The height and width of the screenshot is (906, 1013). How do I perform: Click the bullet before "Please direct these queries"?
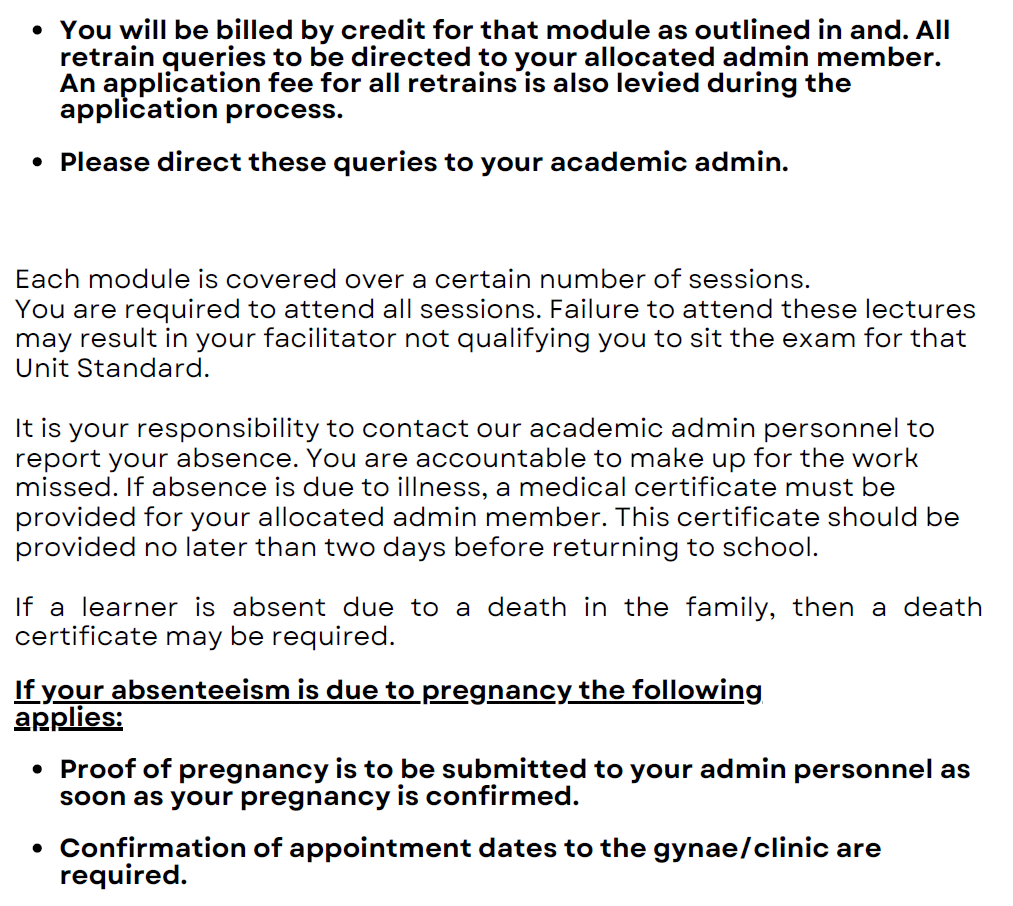click(x=38, y=163)
